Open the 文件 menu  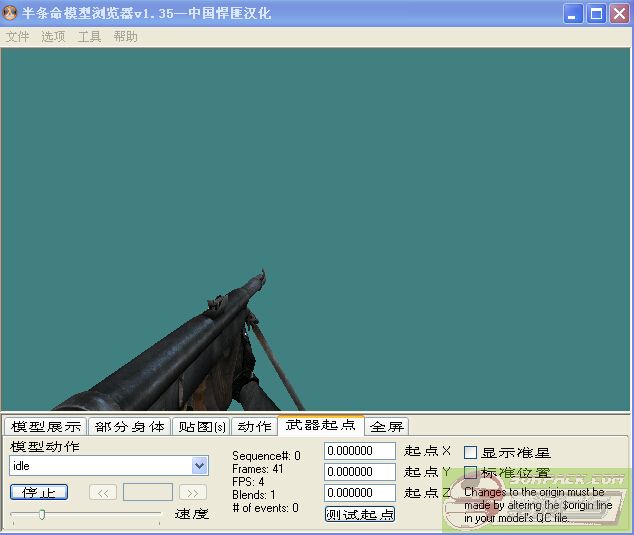click(x=17, y=36)
